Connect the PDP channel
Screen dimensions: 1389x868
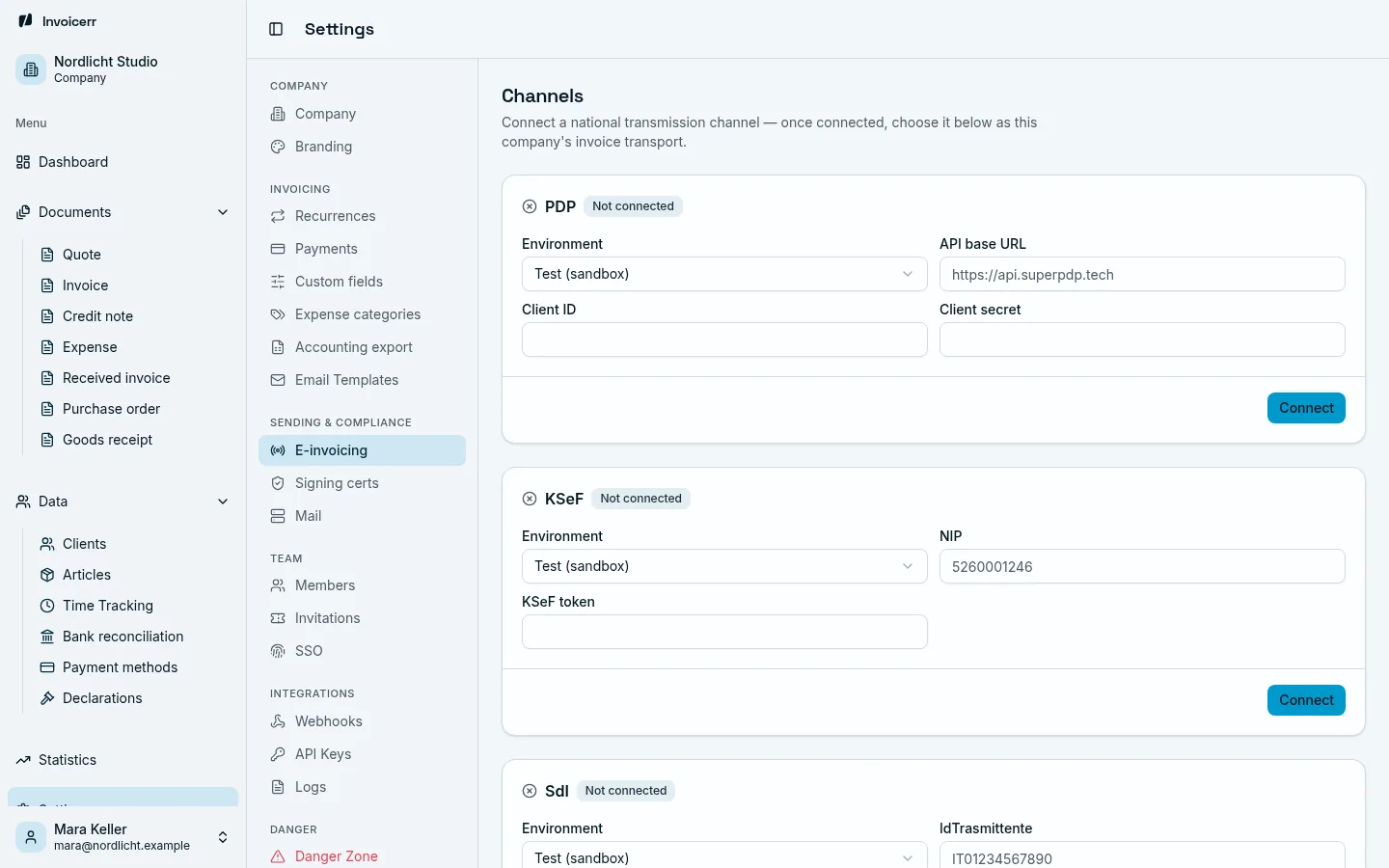point(1306,408)
